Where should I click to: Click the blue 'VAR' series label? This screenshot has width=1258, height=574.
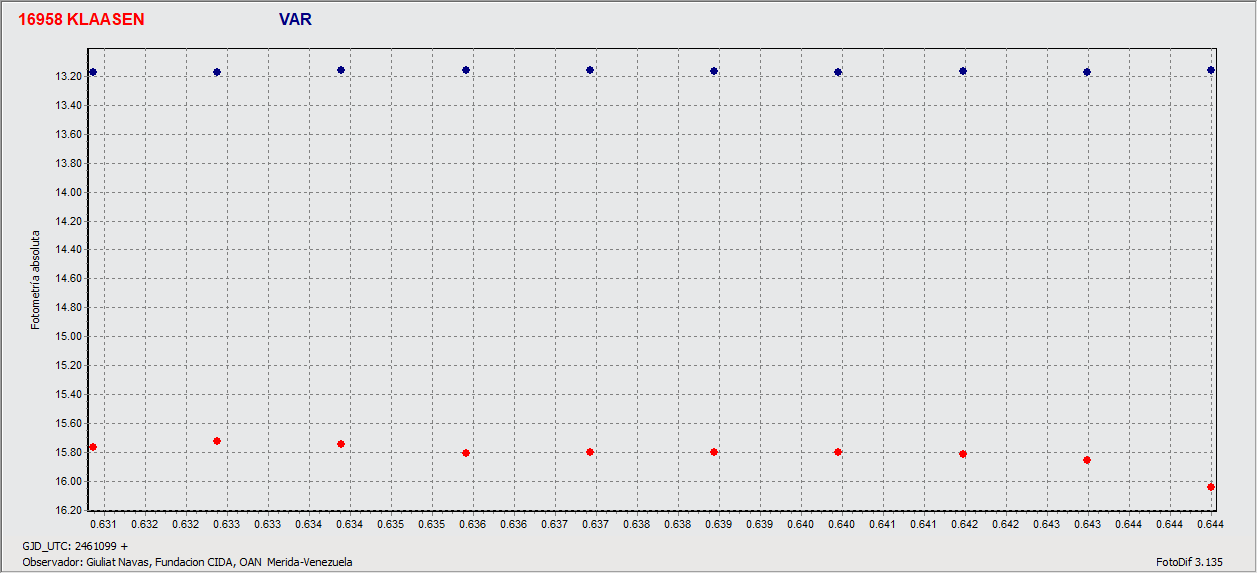pyautogui.click(x=296, y=19)
